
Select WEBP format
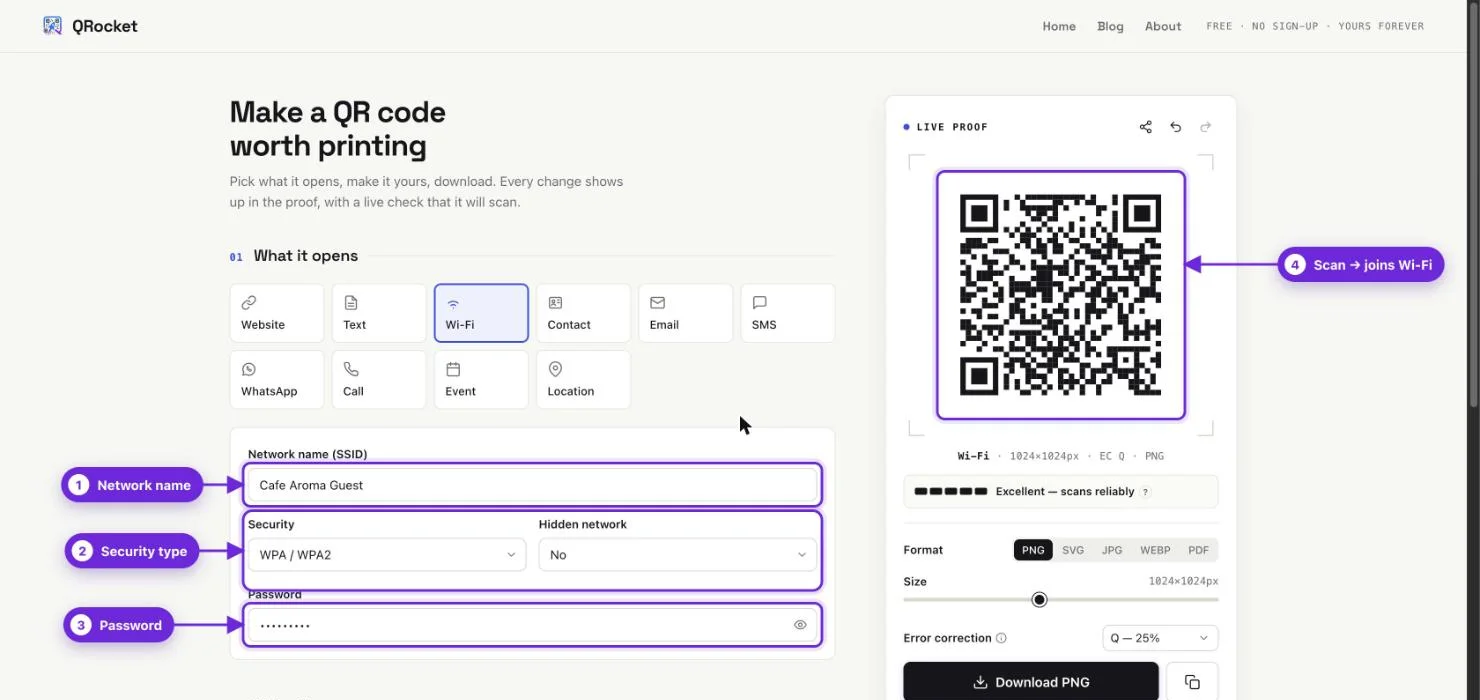[1155, 550]
